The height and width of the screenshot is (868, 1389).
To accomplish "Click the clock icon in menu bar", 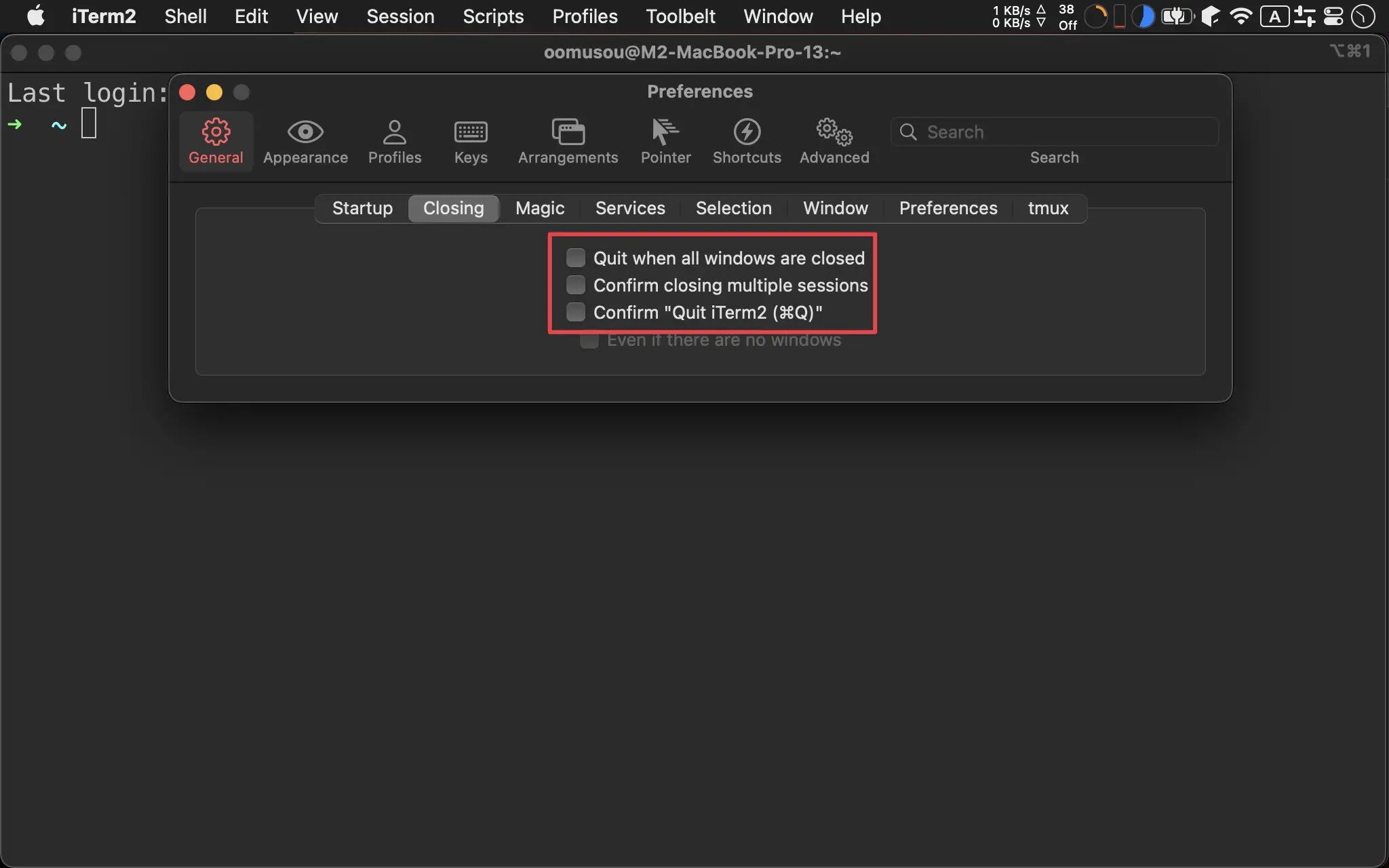I will (x=1363, y=16).
